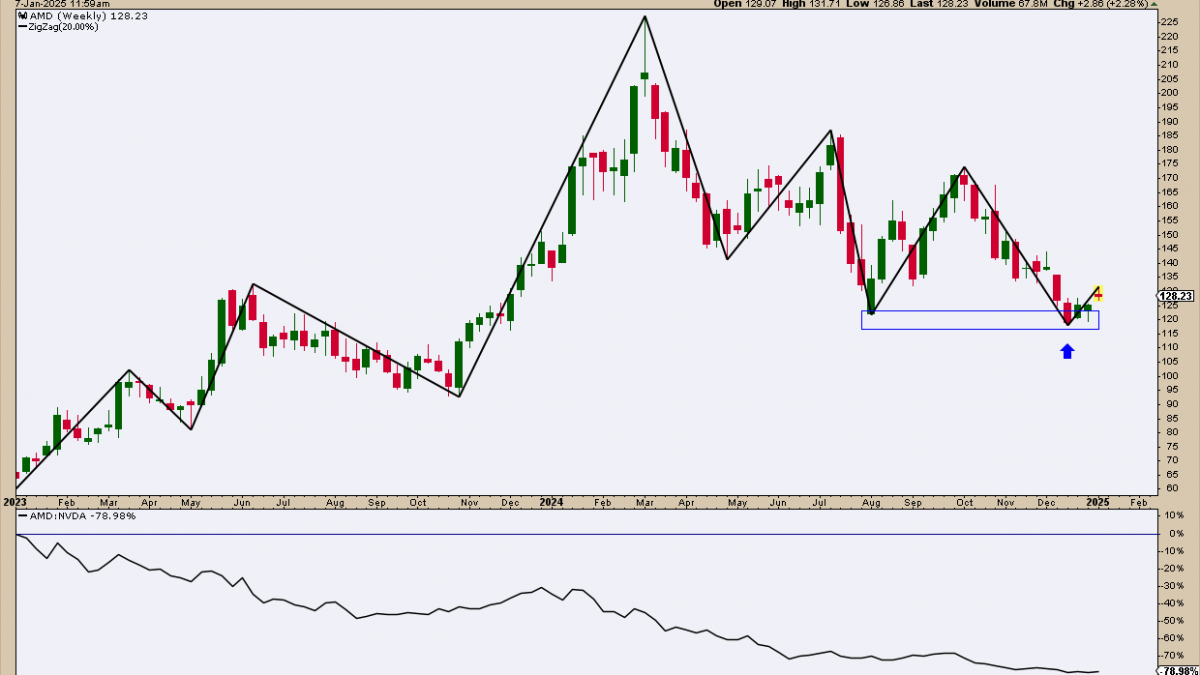
Task: Click the -40% label on the ratio axis
Action: 1173,603
